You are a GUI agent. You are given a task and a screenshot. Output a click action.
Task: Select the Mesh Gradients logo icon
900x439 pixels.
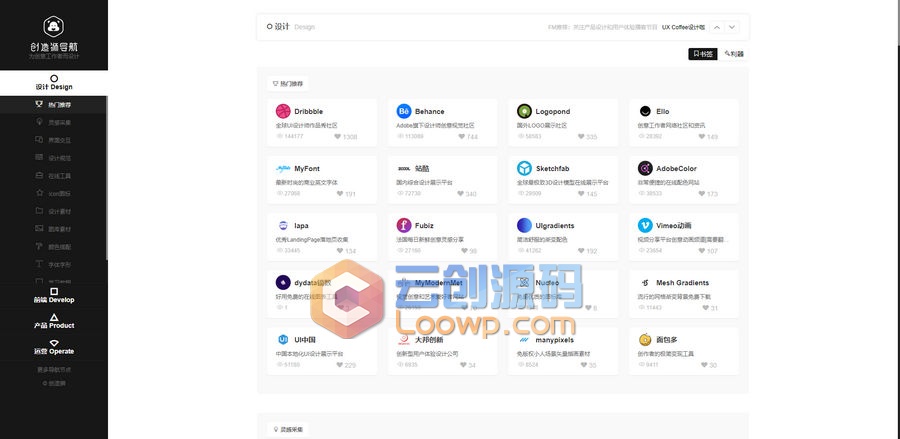coord(645,282)
